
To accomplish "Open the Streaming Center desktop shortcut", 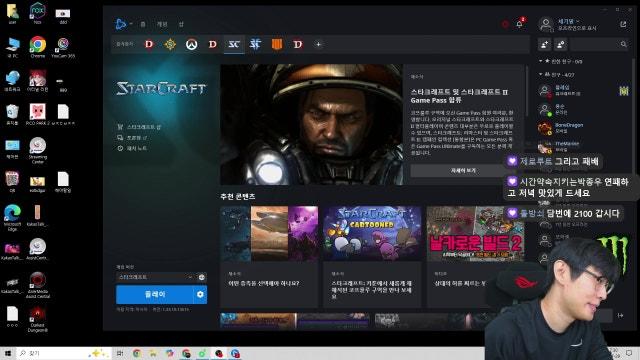I will tap(38, 150).
